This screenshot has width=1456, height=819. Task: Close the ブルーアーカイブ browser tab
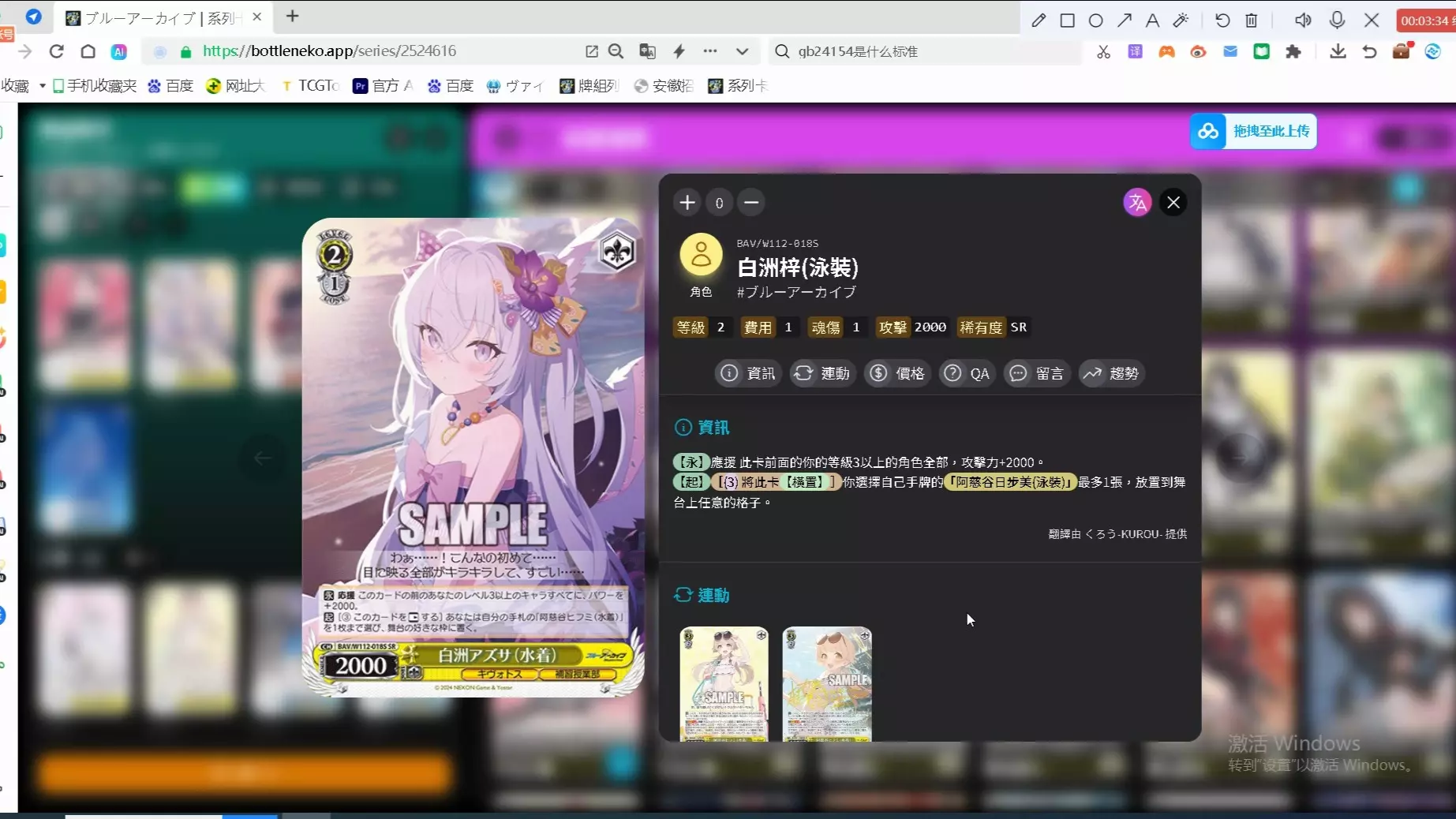click(x=257, y=17)
